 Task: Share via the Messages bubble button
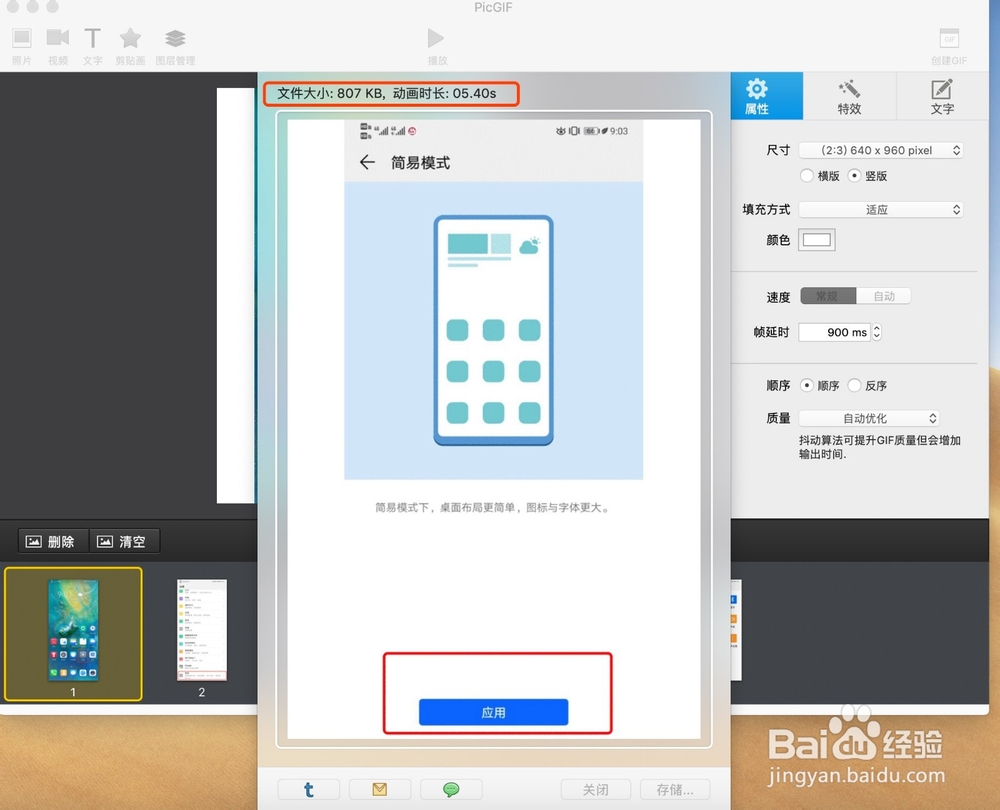click(x=451, y=790)
